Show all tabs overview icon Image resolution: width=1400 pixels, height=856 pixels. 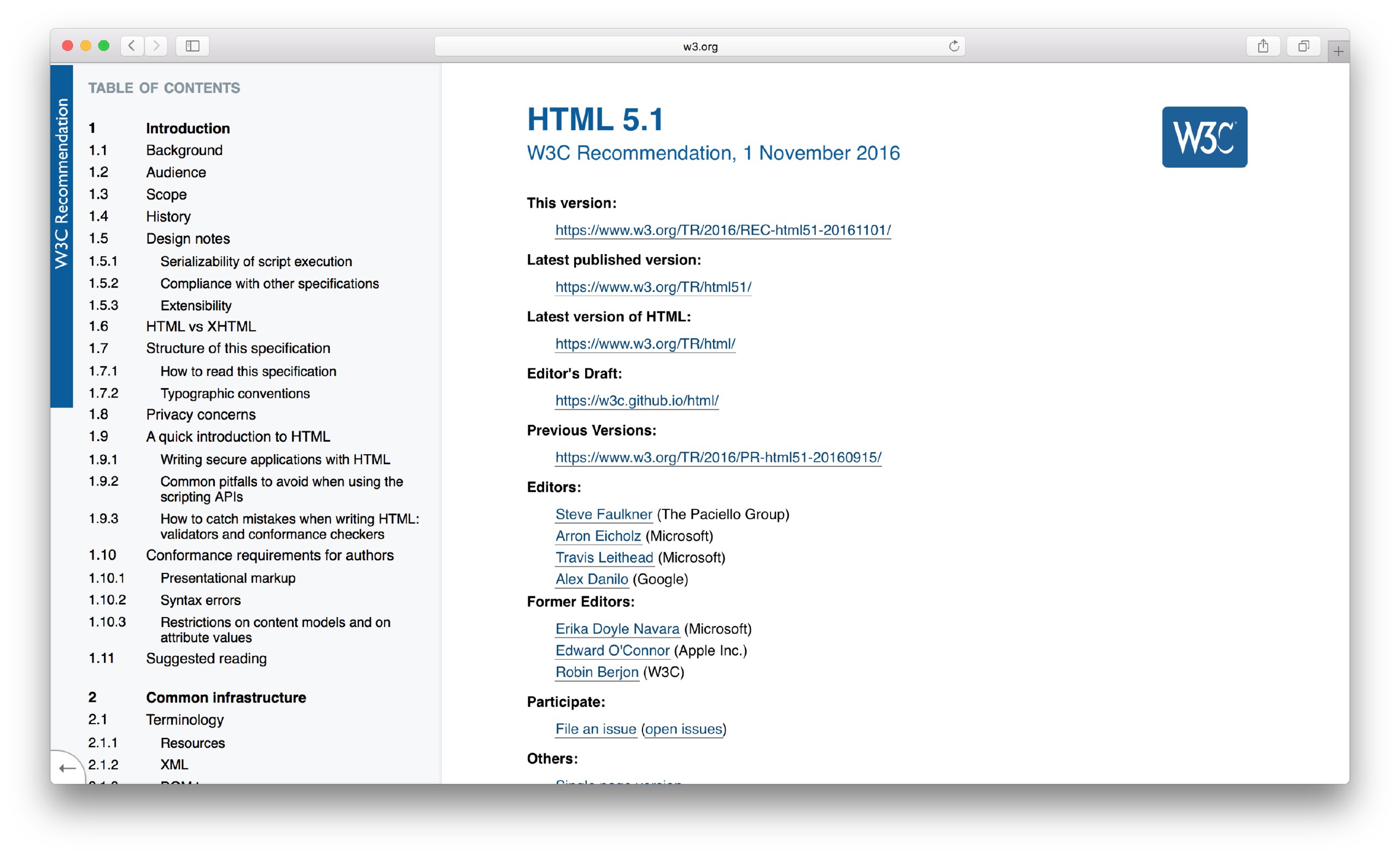(x=1303, y=45)
